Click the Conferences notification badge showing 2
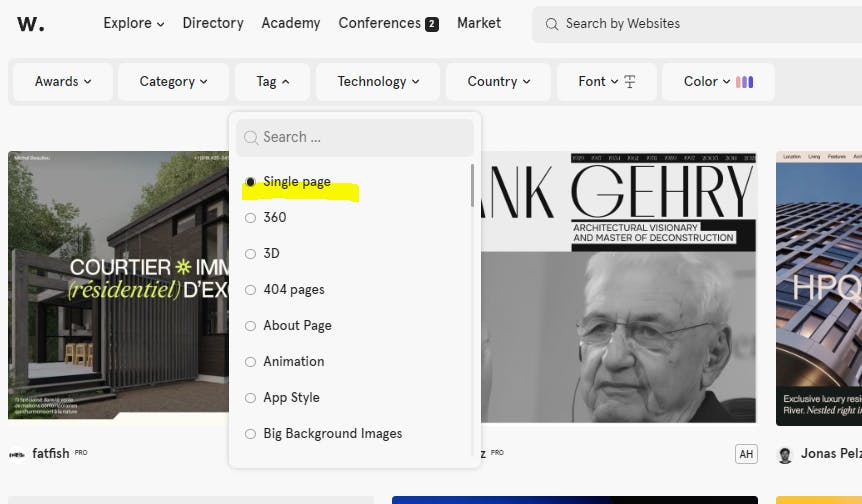The height and width of the screenshot is (504, 862). (x=432, y=24)
